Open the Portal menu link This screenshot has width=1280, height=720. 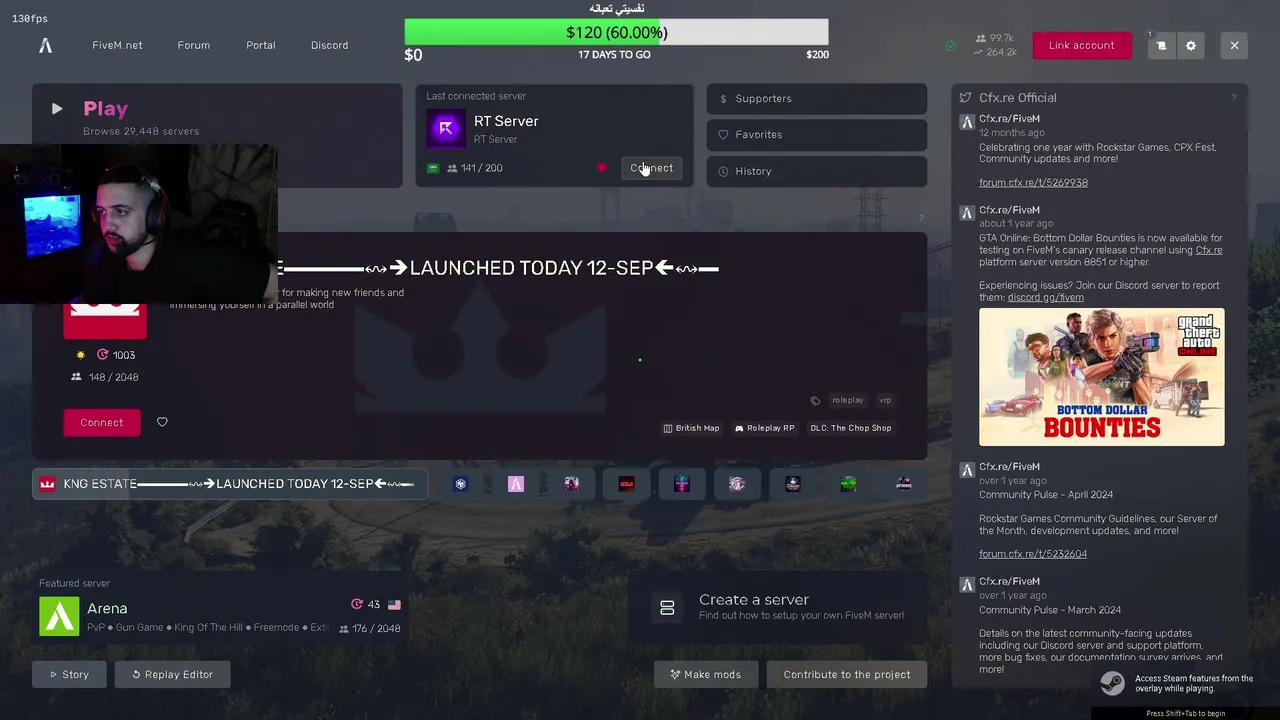(261, 45)
